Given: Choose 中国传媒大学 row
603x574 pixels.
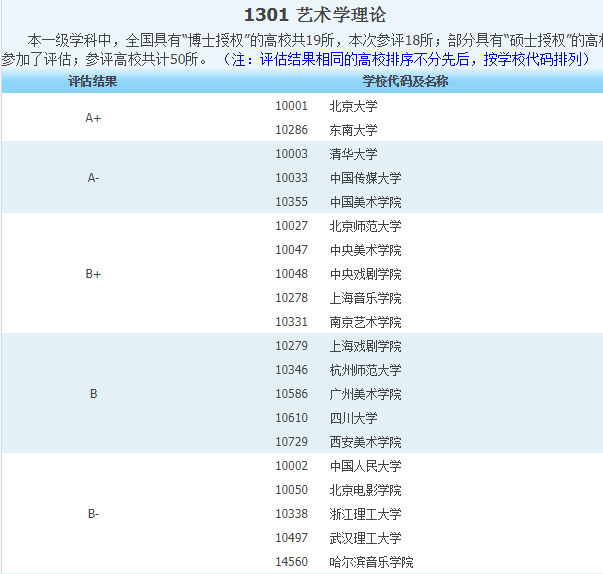Looking at the screenshot, I should coord(365,178).
